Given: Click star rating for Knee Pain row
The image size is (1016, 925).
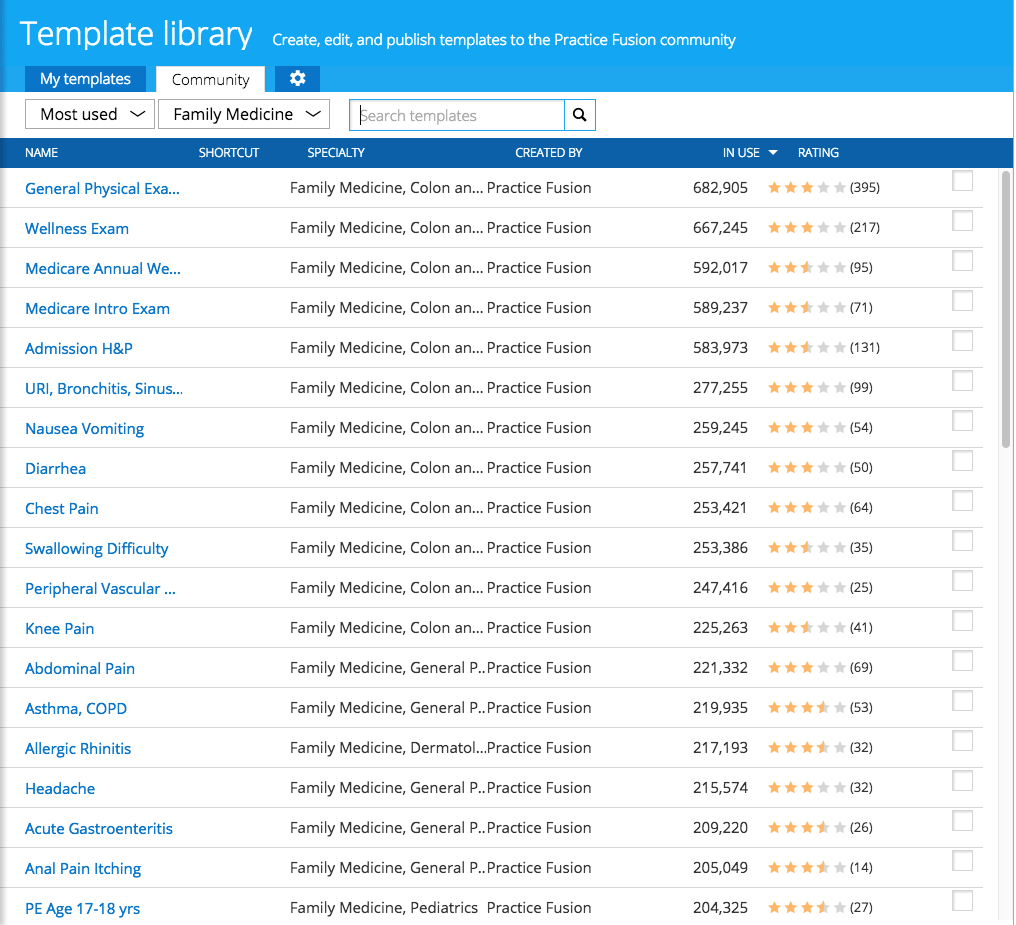Looking at the screenshot, I should coord(806,628).
